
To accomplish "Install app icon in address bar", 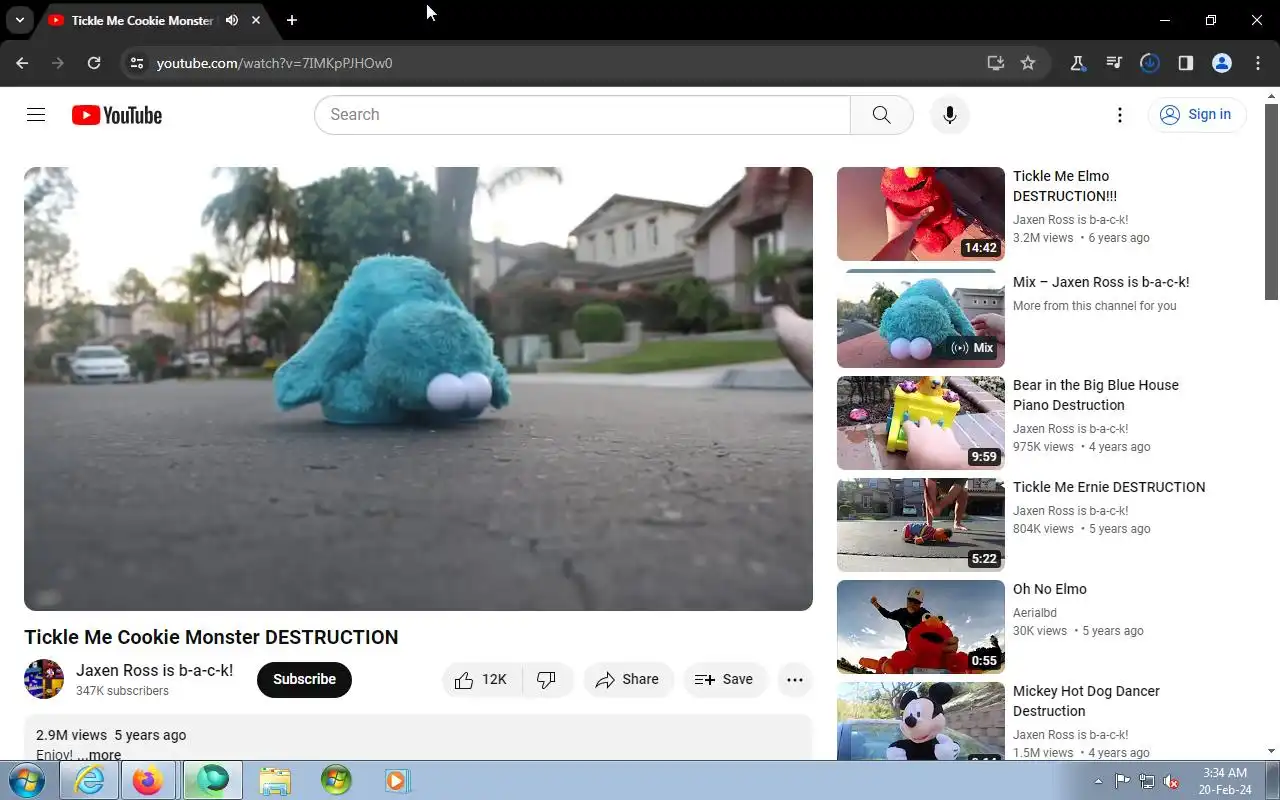I will [x=995, y=63].
